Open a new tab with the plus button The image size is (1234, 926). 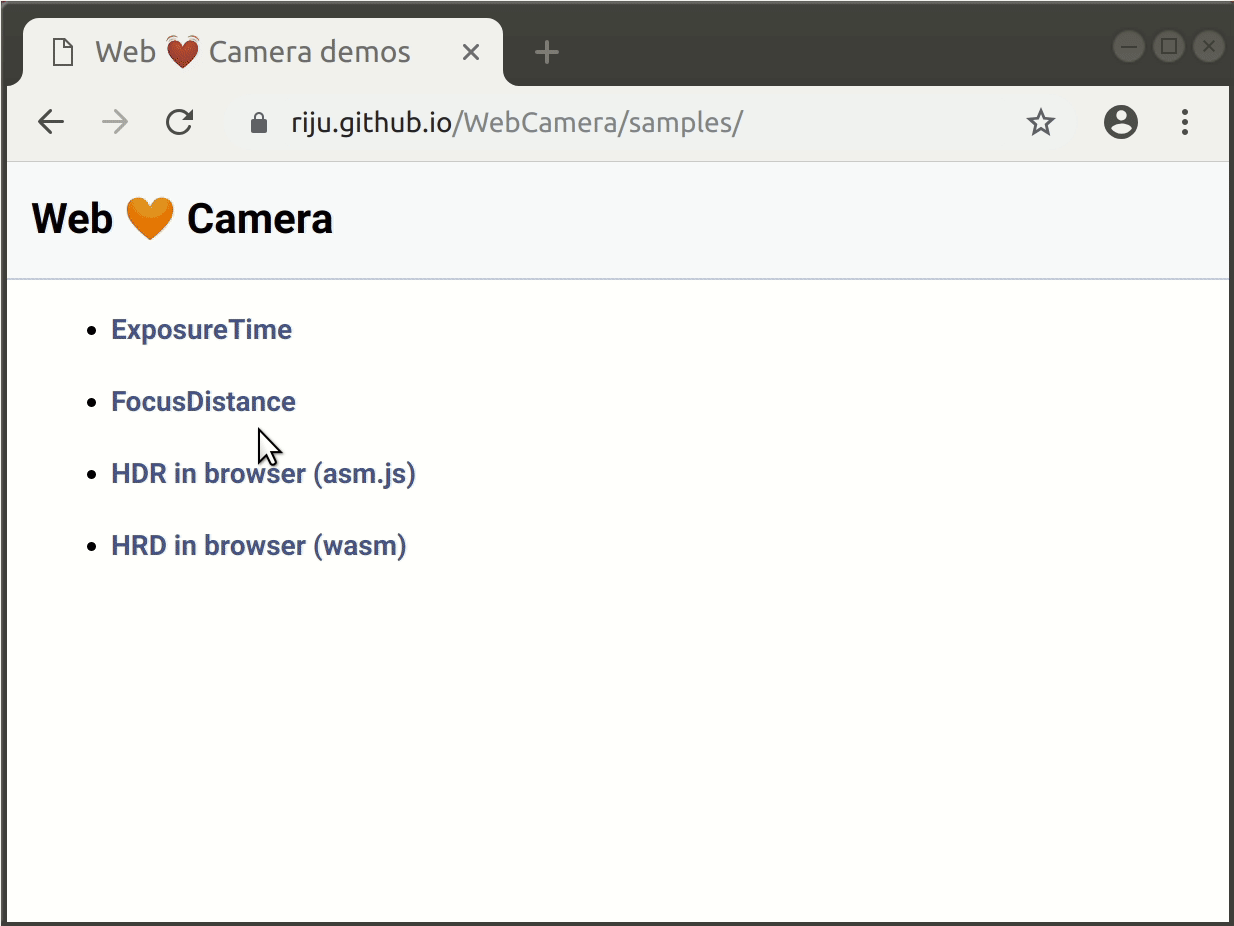coord(546,52)
